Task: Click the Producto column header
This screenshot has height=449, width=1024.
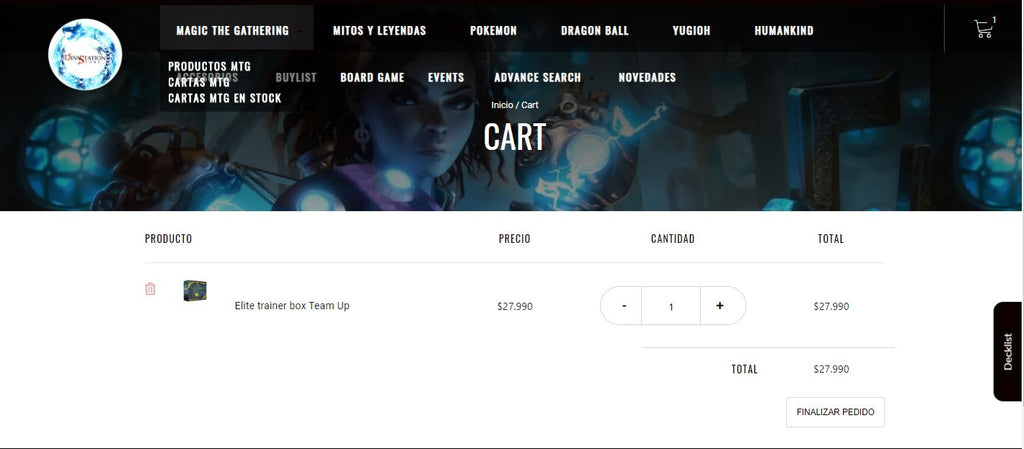Action: pyautogui.click(x=168, y=238)
